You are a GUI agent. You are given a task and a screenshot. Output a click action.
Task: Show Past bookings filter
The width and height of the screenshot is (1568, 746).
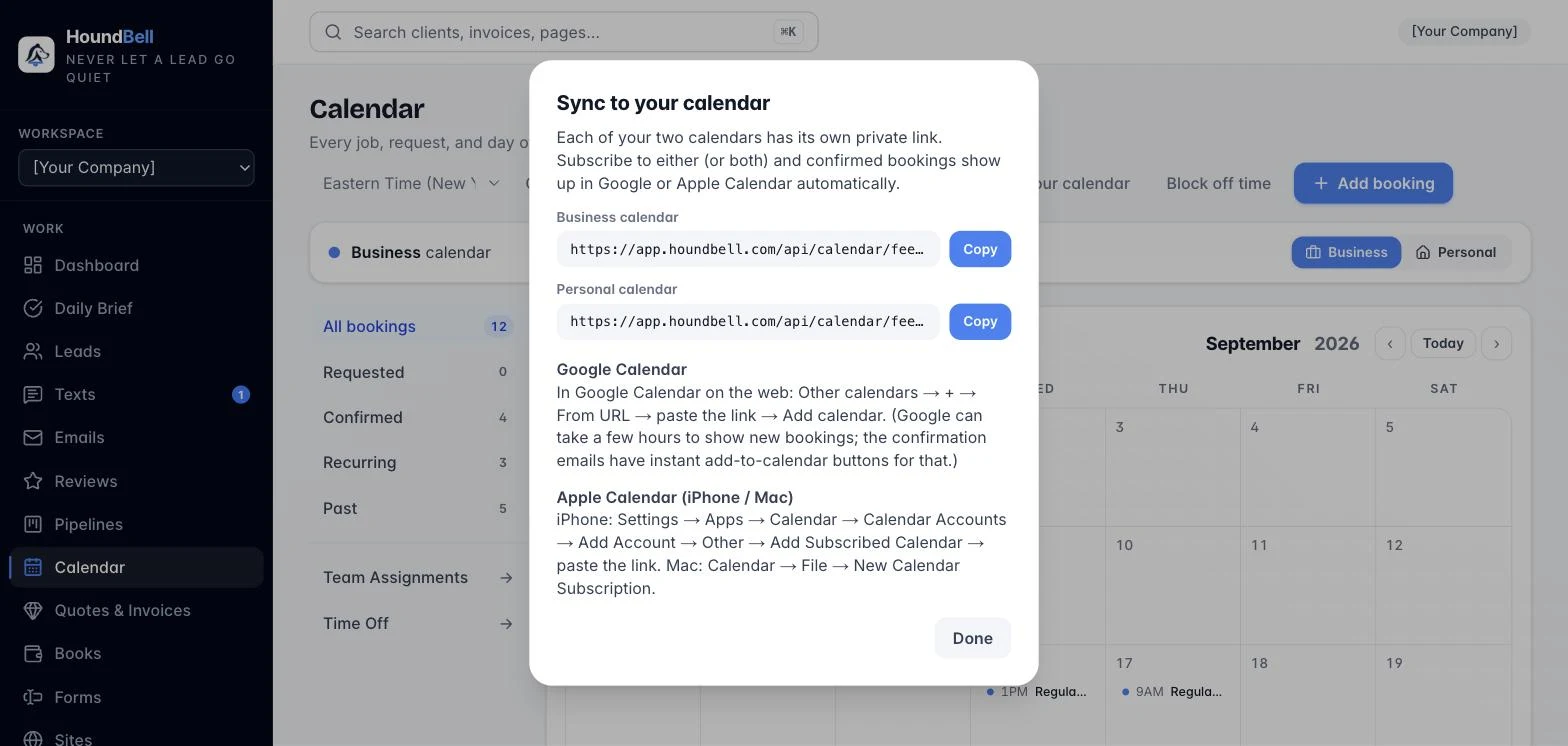(x=417, y=508)
